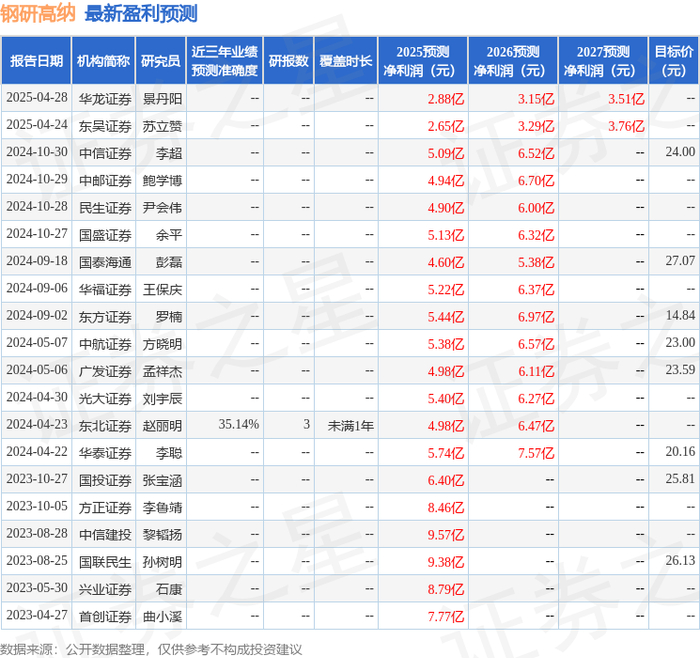
Task: Click the target price 26.13
Action: [680, 561]
